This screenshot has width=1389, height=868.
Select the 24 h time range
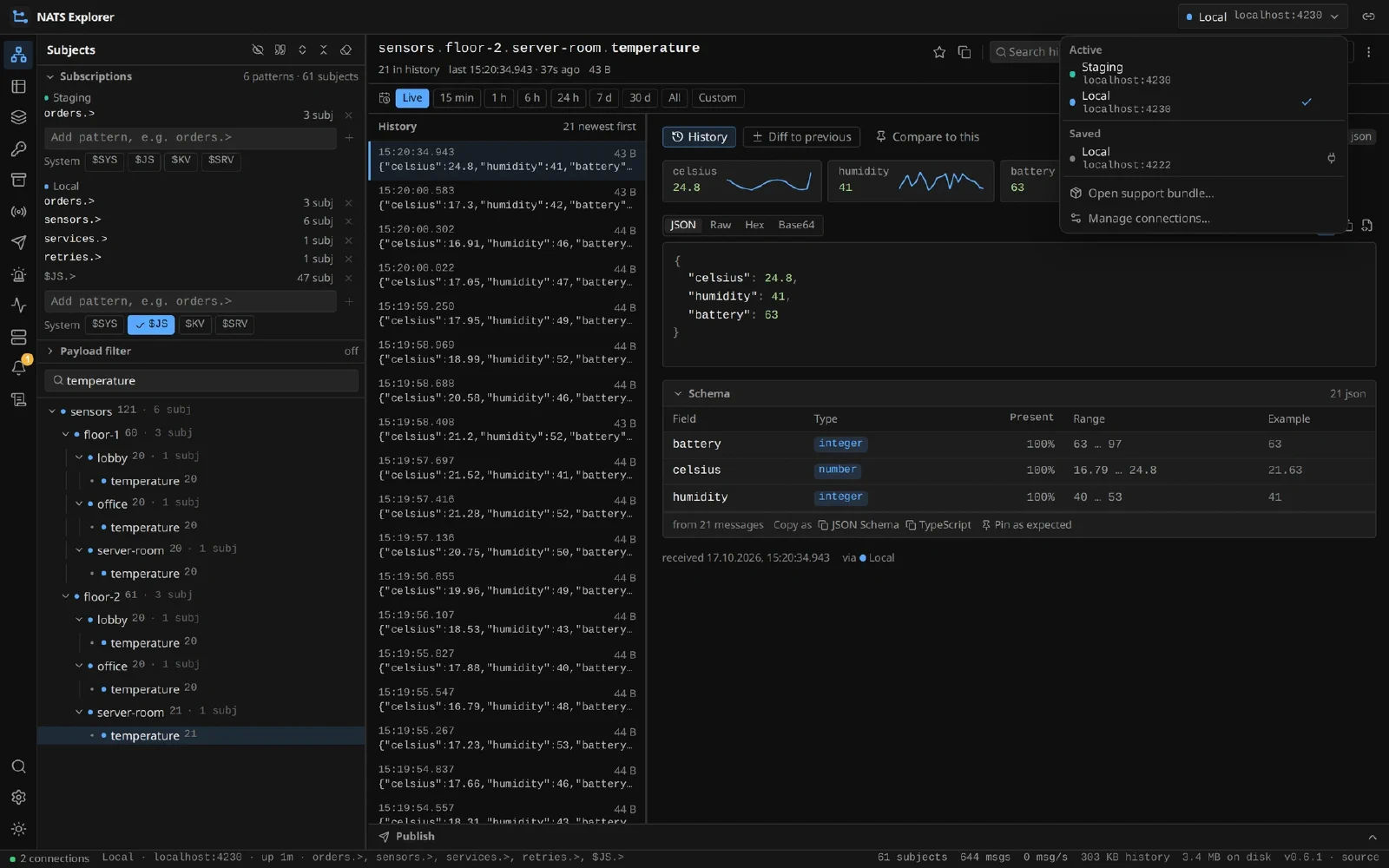coord(569,98)
